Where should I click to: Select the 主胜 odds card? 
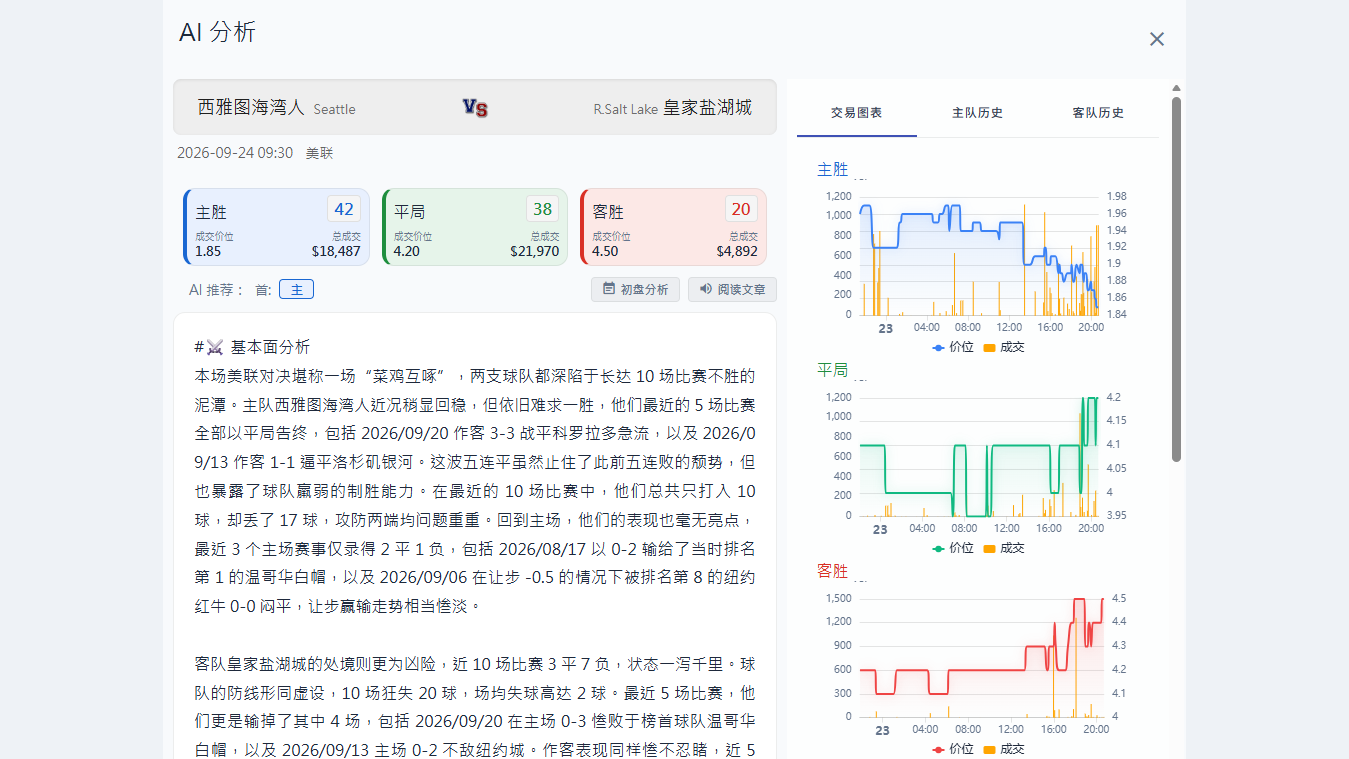(x=276, y=227)
